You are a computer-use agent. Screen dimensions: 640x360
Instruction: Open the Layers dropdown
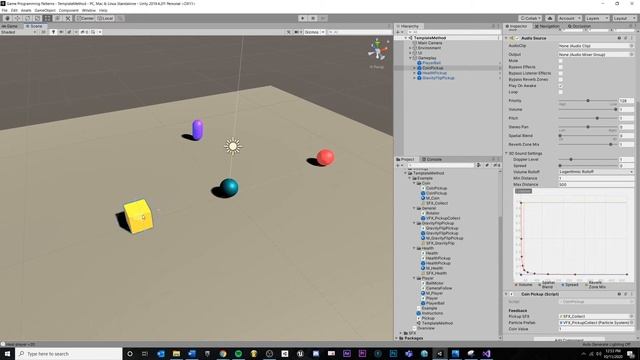[596, 18]
